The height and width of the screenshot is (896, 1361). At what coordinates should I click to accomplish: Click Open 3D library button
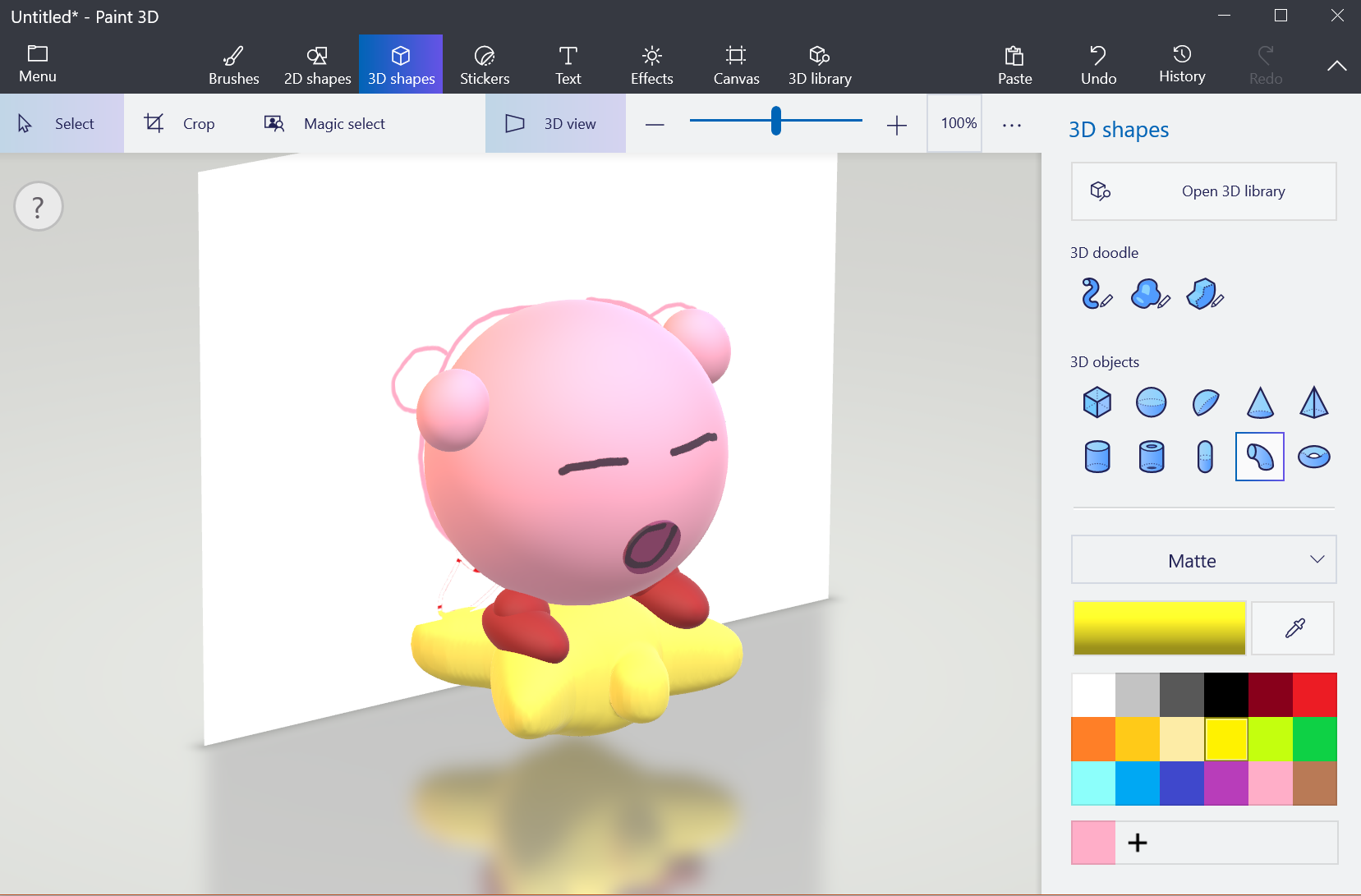1203,191
